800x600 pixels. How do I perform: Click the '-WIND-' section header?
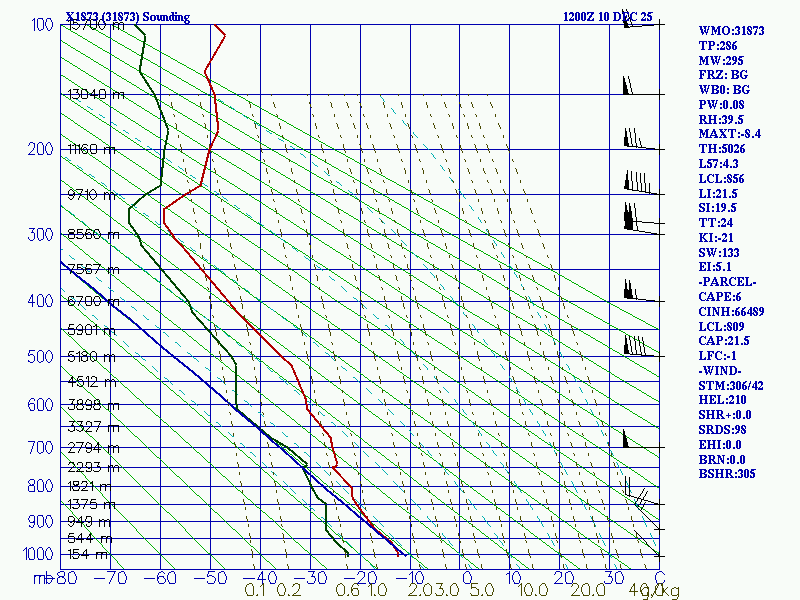coord(719,370)
